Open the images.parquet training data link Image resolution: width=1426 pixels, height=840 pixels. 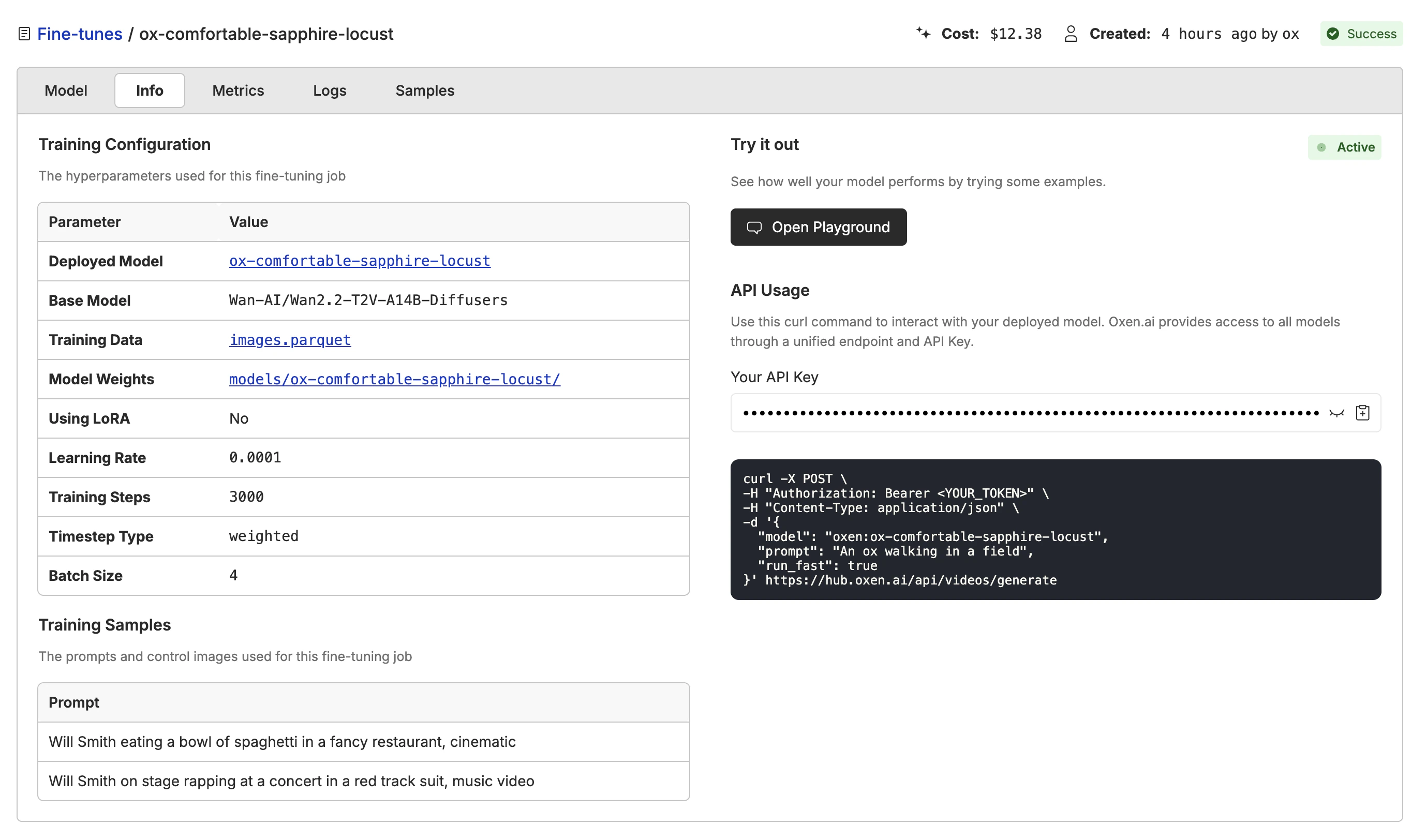[290, 340]
